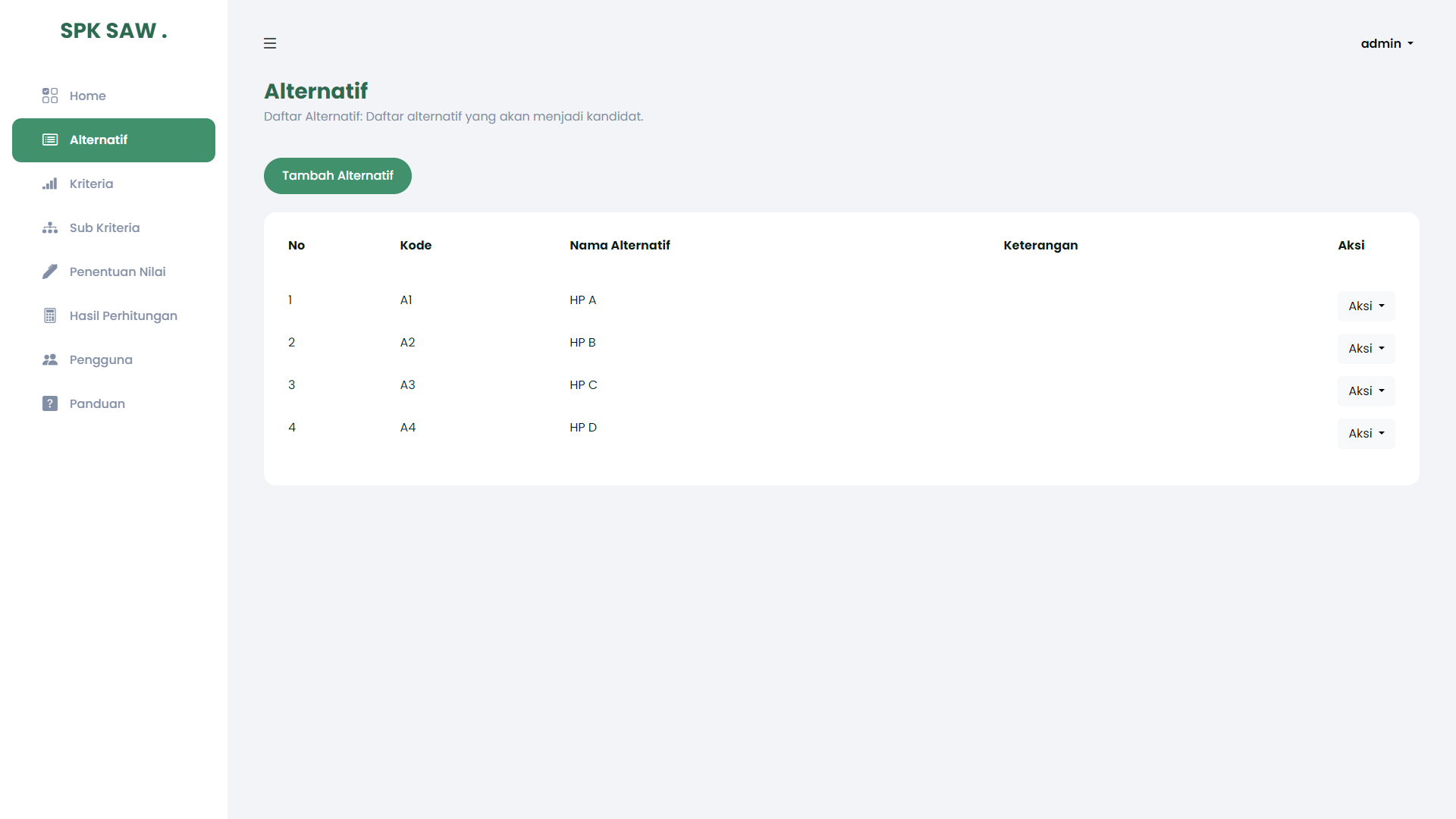
Task: Click the Keterangan column header
Action: (1040, 246)
